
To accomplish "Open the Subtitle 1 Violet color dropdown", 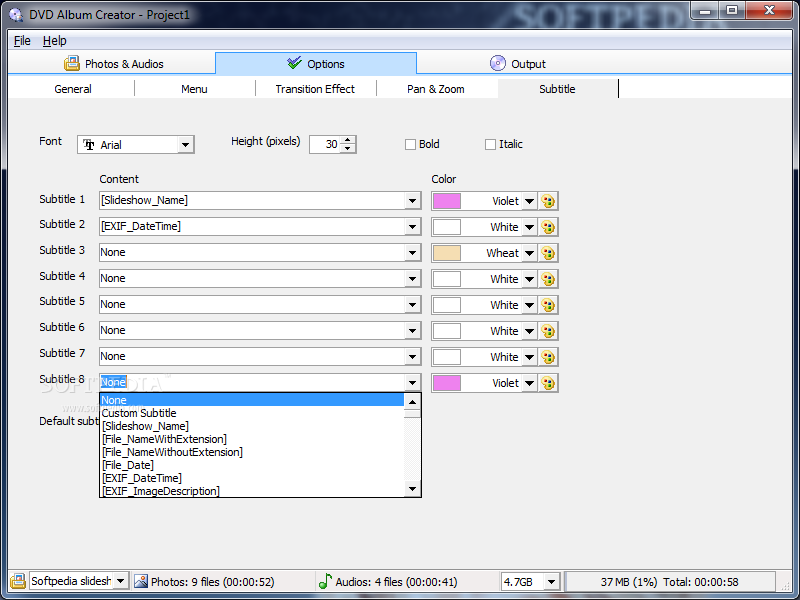I will pyautogui.click(x=530, y=201).
